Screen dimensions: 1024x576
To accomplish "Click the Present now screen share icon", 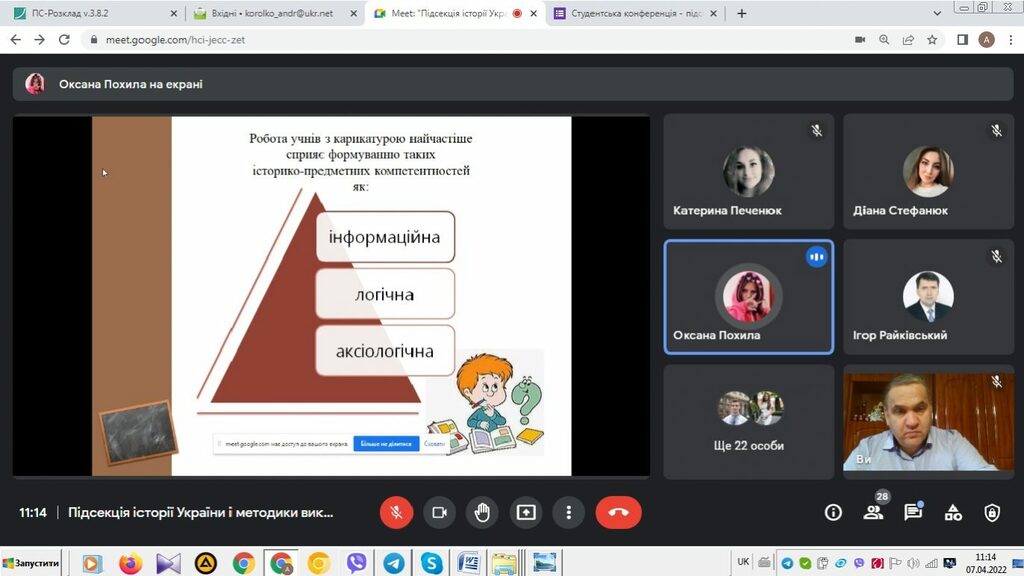I will click(526, 513).
